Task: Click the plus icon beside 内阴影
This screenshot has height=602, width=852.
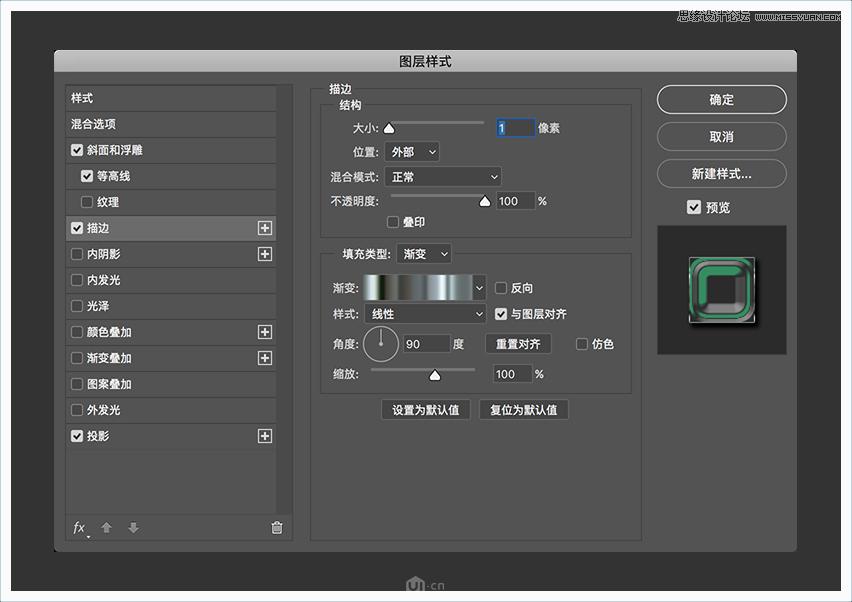Action: click(x=266, y=254)
